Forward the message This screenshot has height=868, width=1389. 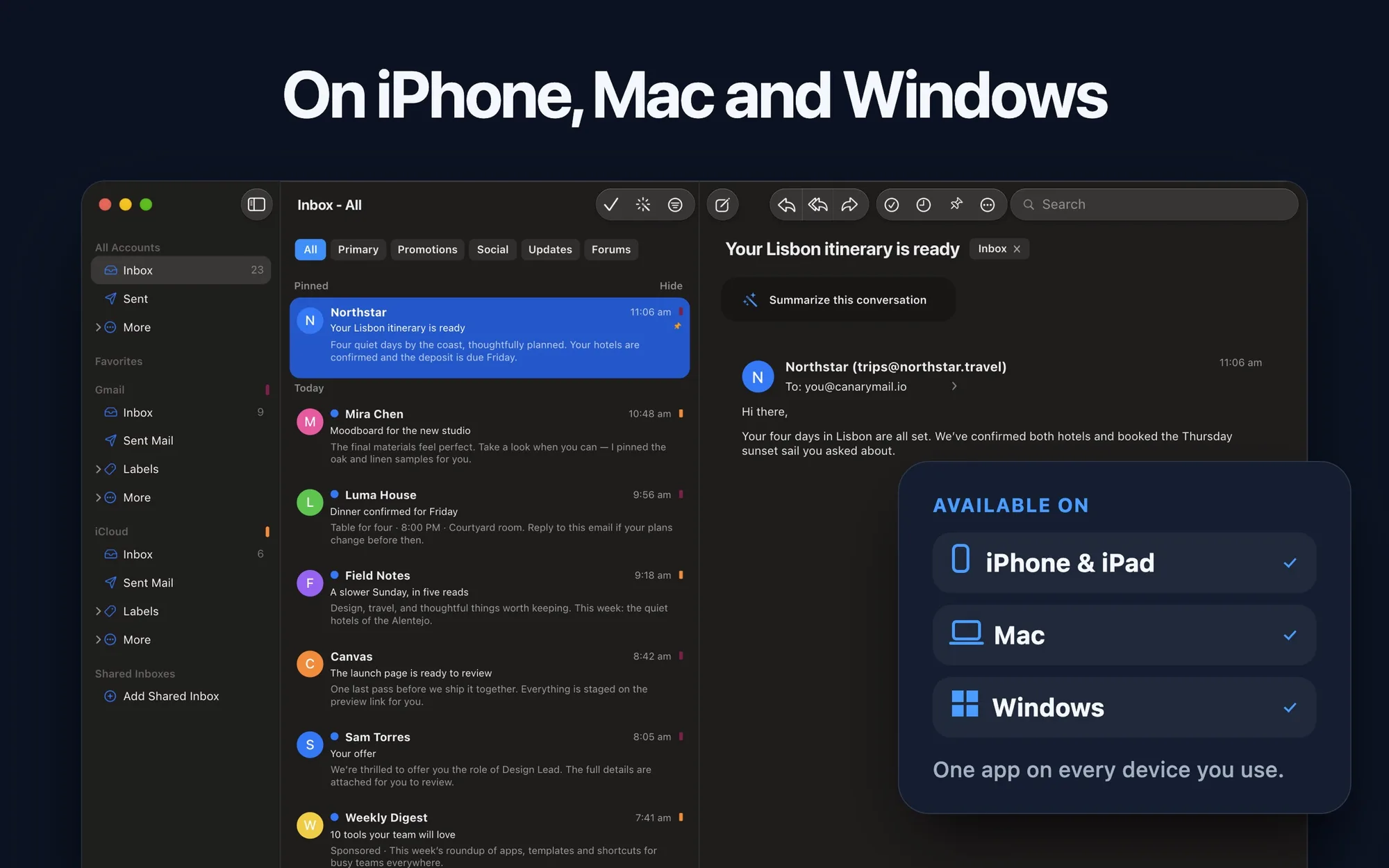[849, 204]
